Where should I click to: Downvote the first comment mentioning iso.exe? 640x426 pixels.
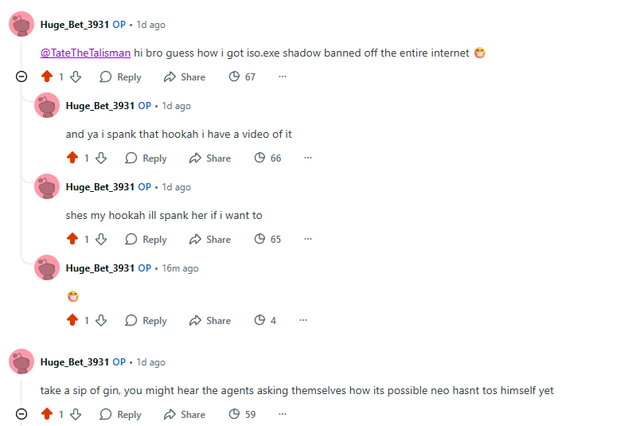[75, 77]
